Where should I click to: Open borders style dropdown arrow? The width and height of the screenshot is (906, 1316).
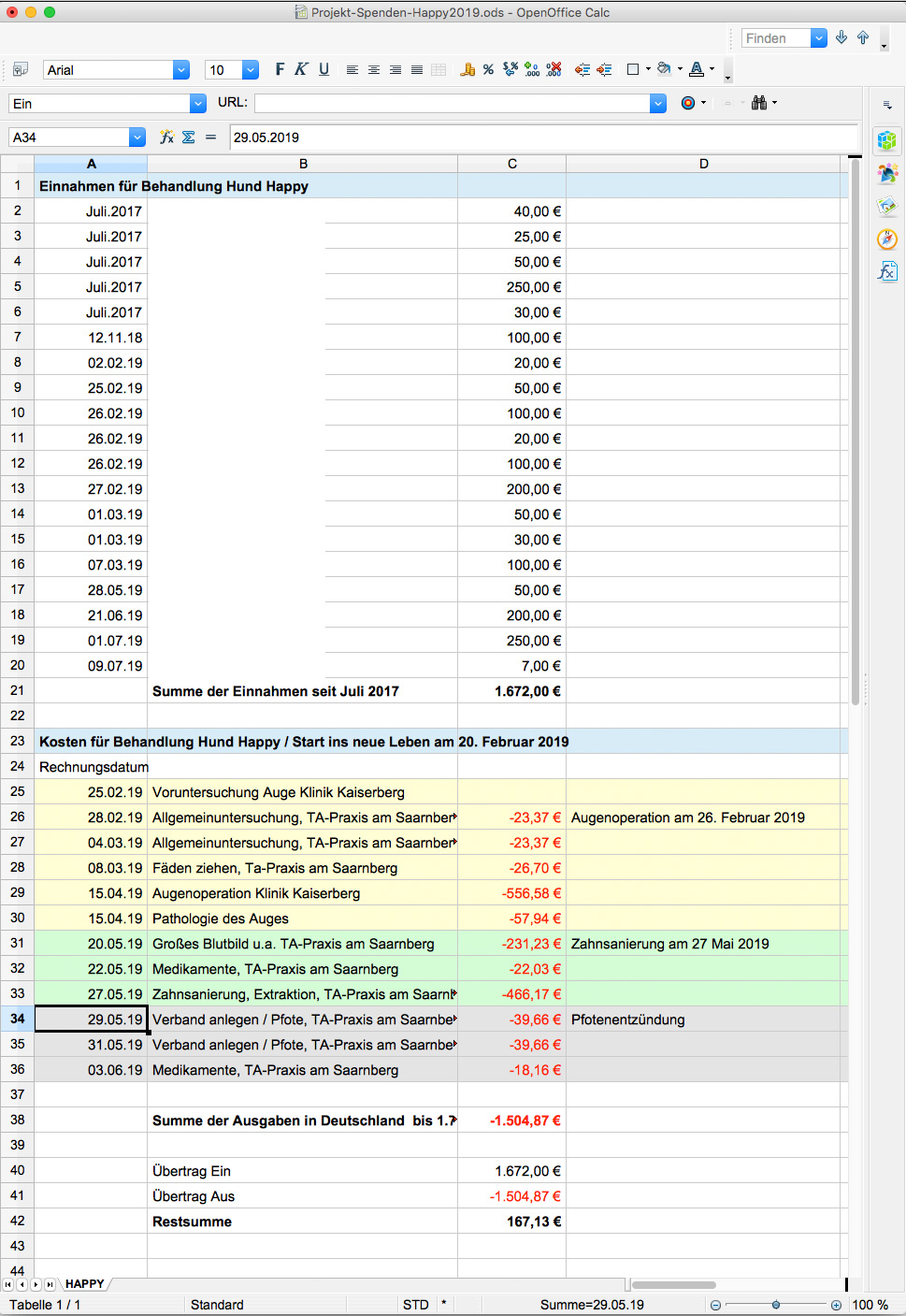(648, 69)
